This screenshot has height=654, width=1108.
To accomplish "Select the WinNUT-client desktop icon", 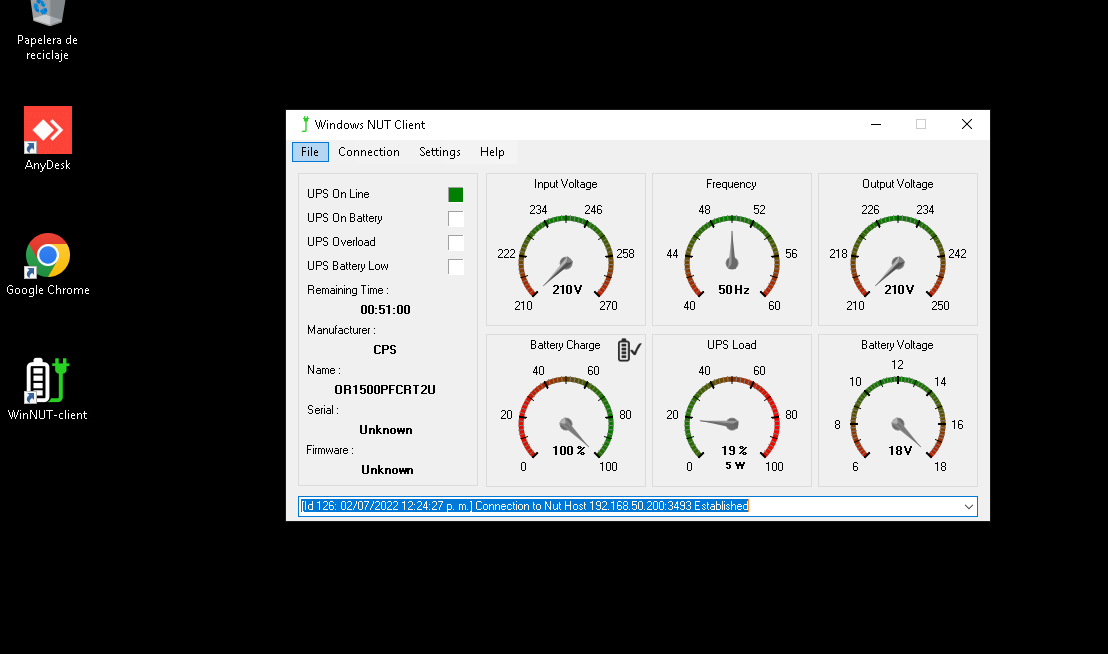I will pos(48,381).
